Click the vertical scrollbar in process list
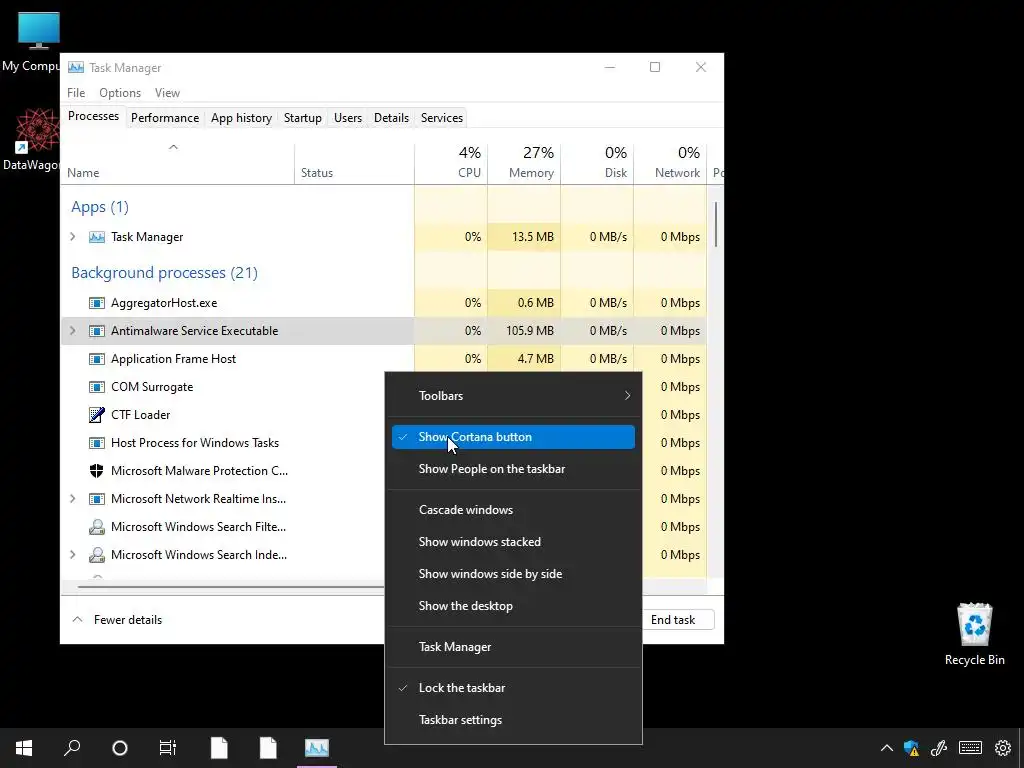Viewport: 1024px width, 768px height. pyautogui.click(x=716, y=225)
